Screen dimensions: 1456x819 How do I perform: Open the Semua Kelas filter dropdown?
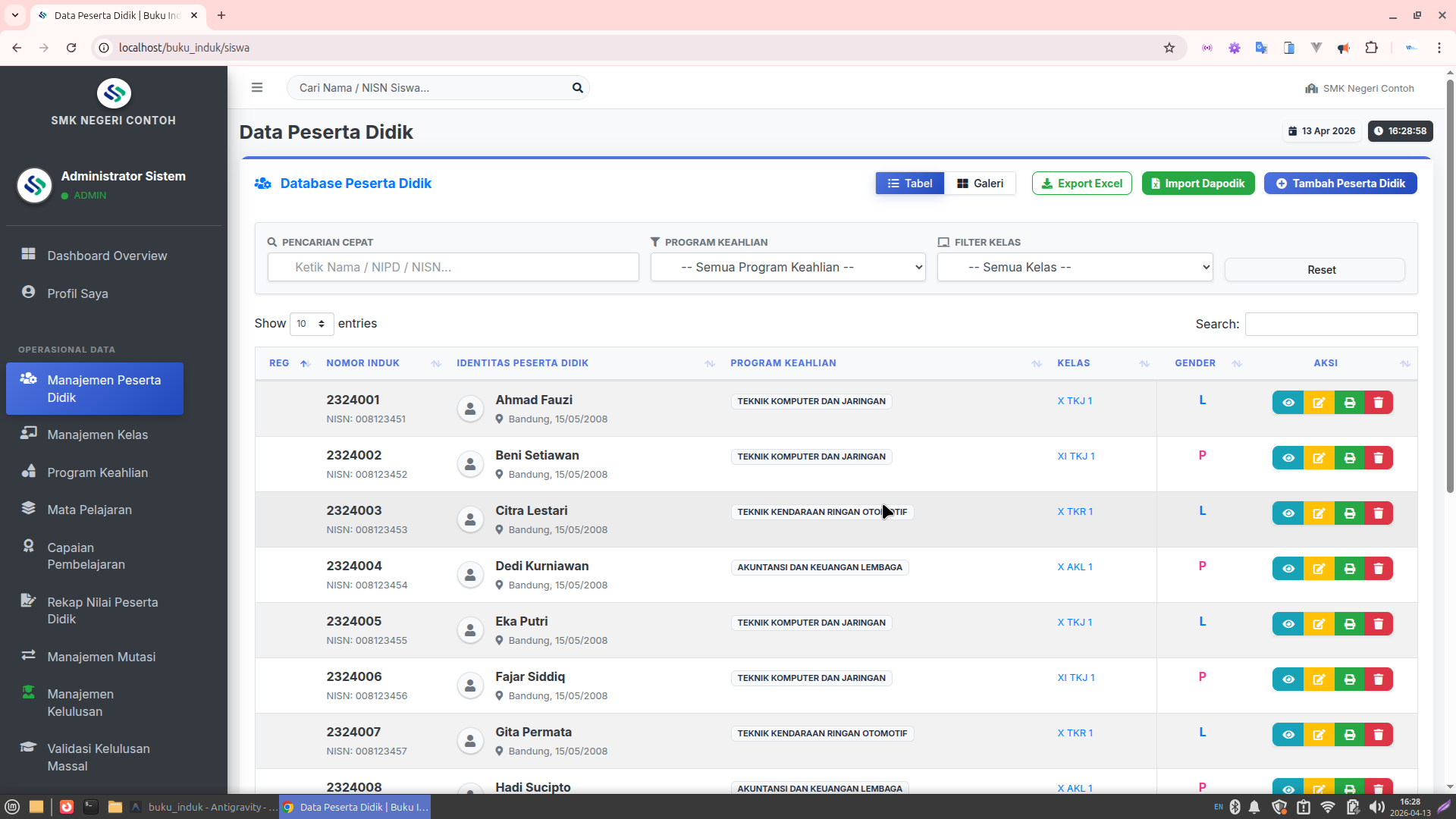click(1075, 267)
